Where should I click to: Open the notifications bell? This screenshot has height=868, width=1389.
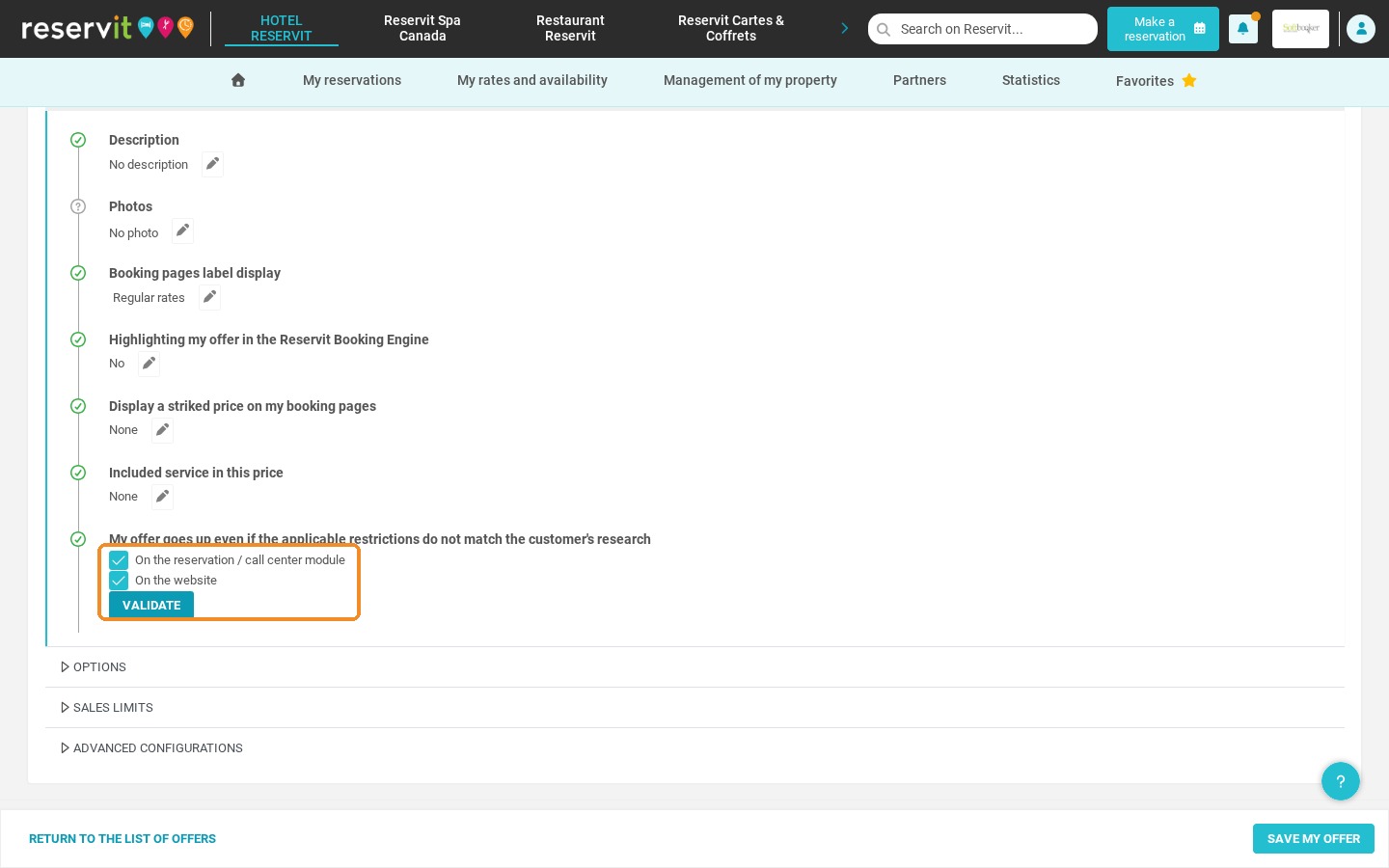click(x=1243, y=29)
